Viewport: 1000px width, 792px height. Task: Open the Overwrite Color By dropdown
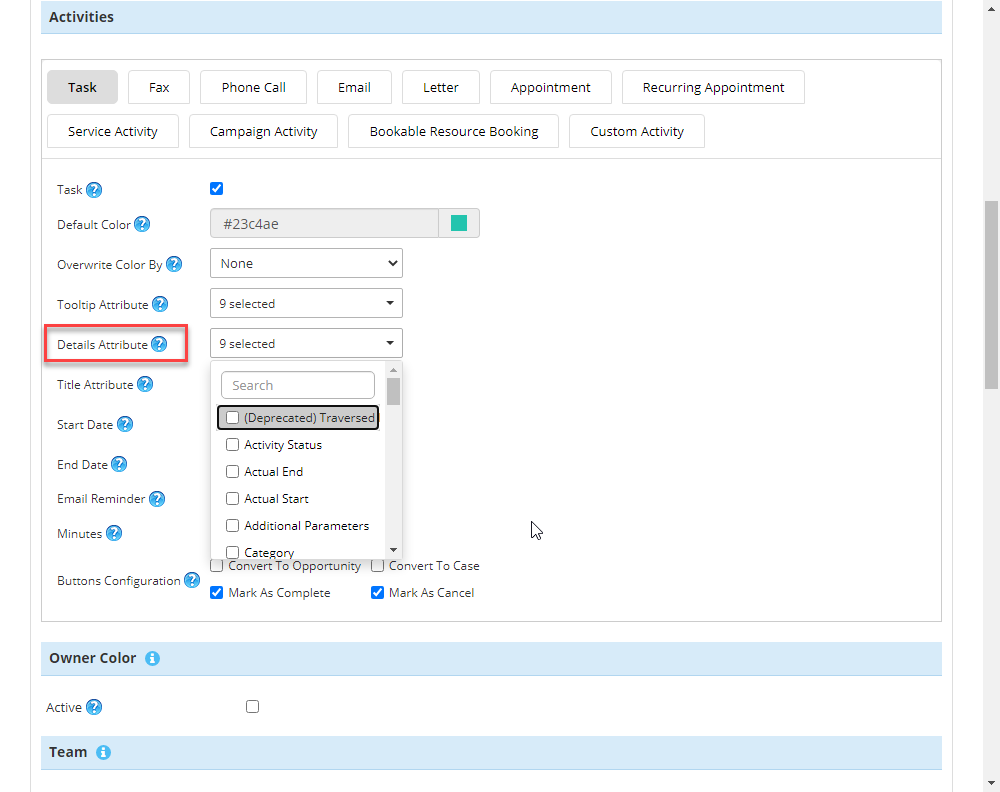point(306,264)
